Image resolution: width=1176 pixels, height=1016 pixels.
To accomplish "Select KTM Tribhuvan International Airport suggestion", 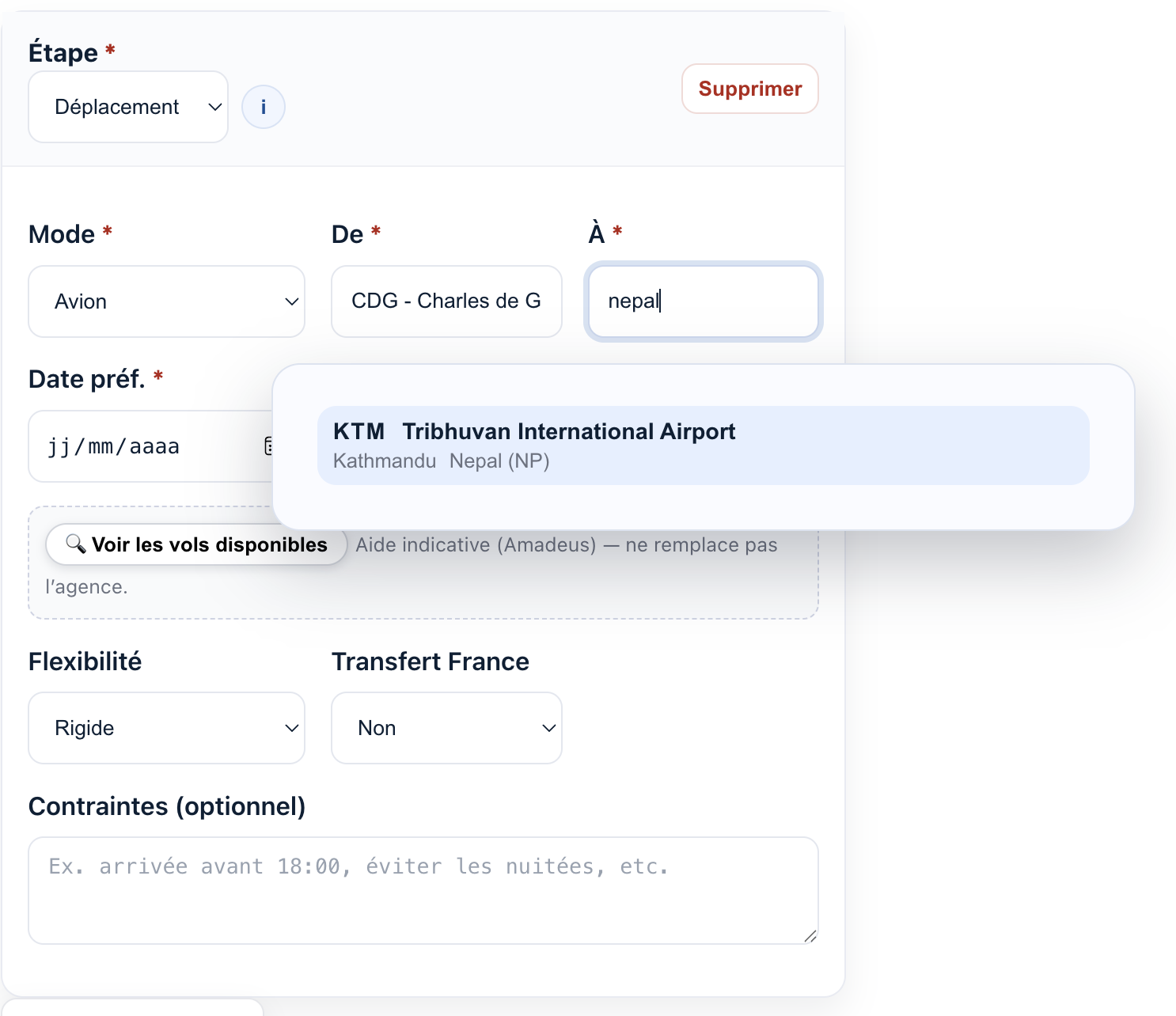I will [x=703, y=445].
